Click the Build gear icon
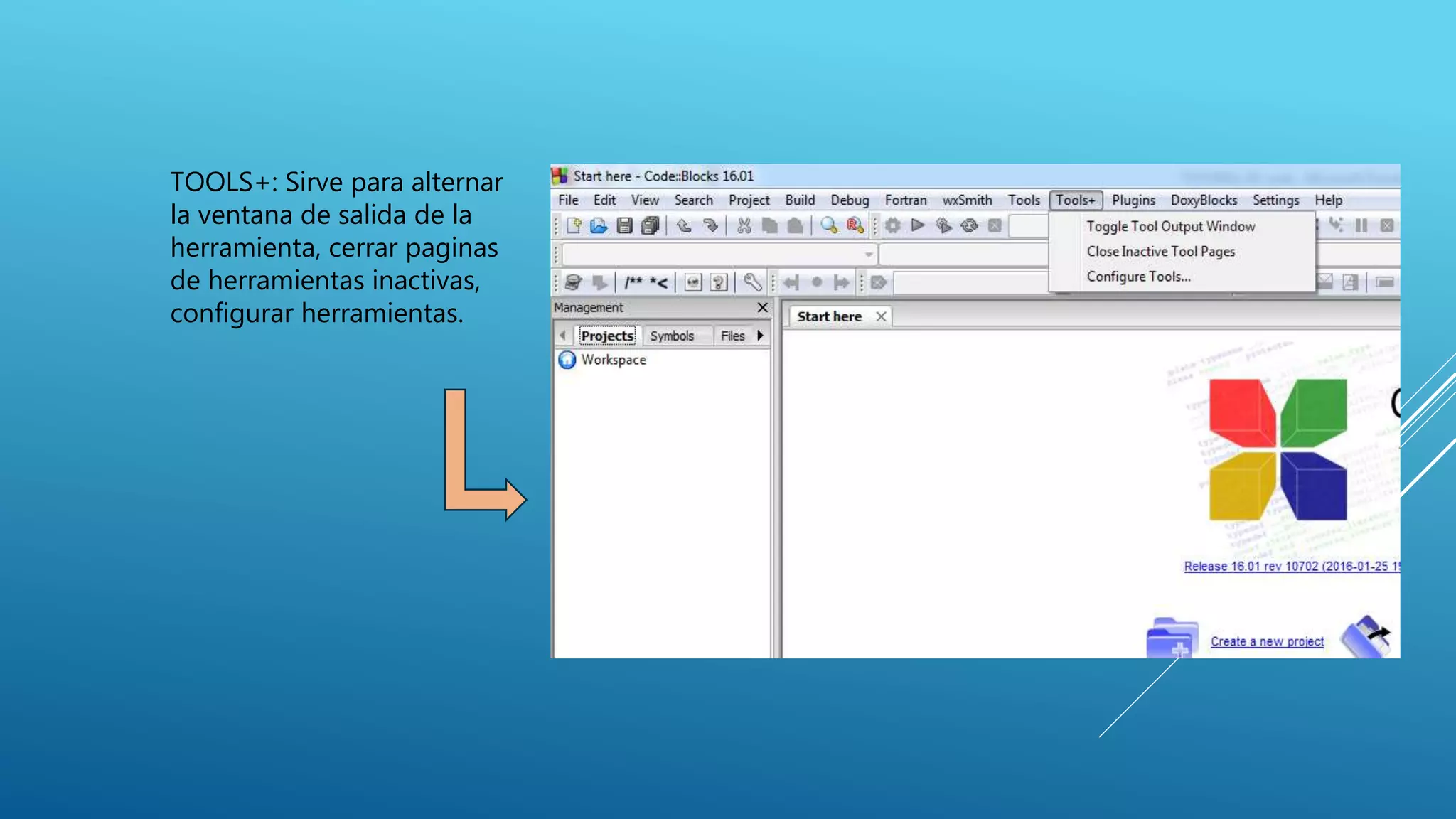This screenshot has height=819, width=1456. (893, 226)
